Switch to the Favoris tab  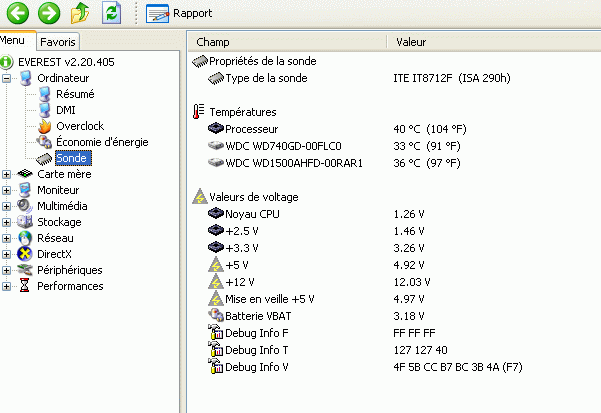click(x=58, y=42)
